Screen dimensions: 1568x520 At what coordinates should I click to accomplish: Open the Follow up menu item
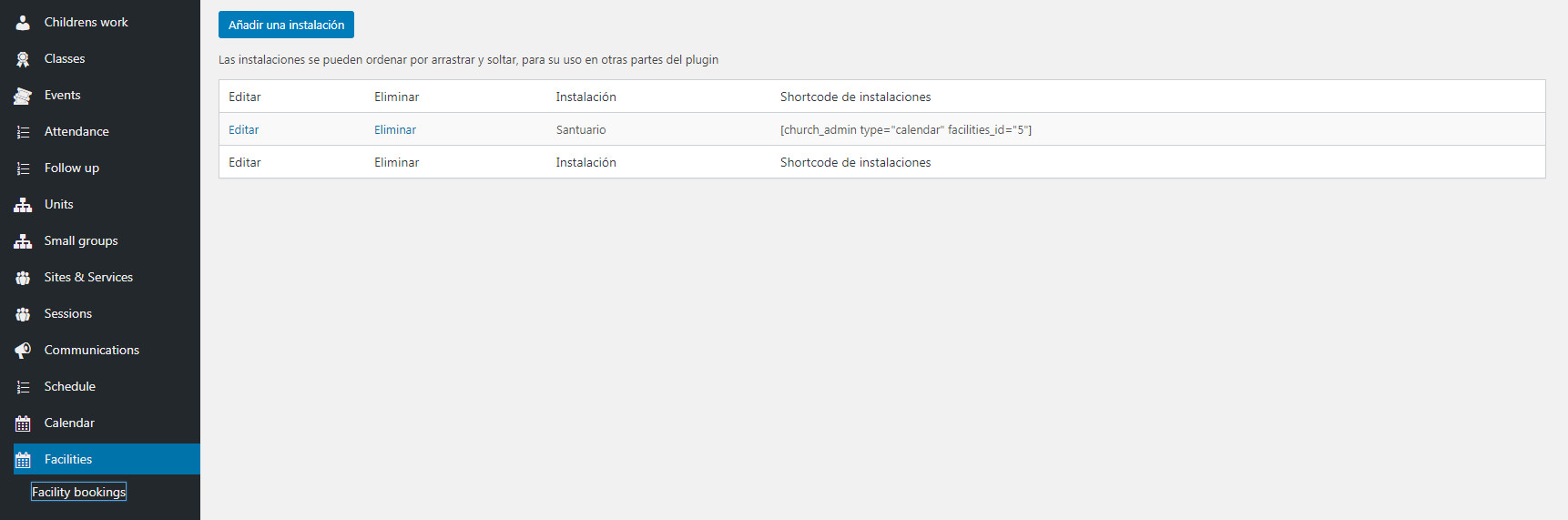72,168
